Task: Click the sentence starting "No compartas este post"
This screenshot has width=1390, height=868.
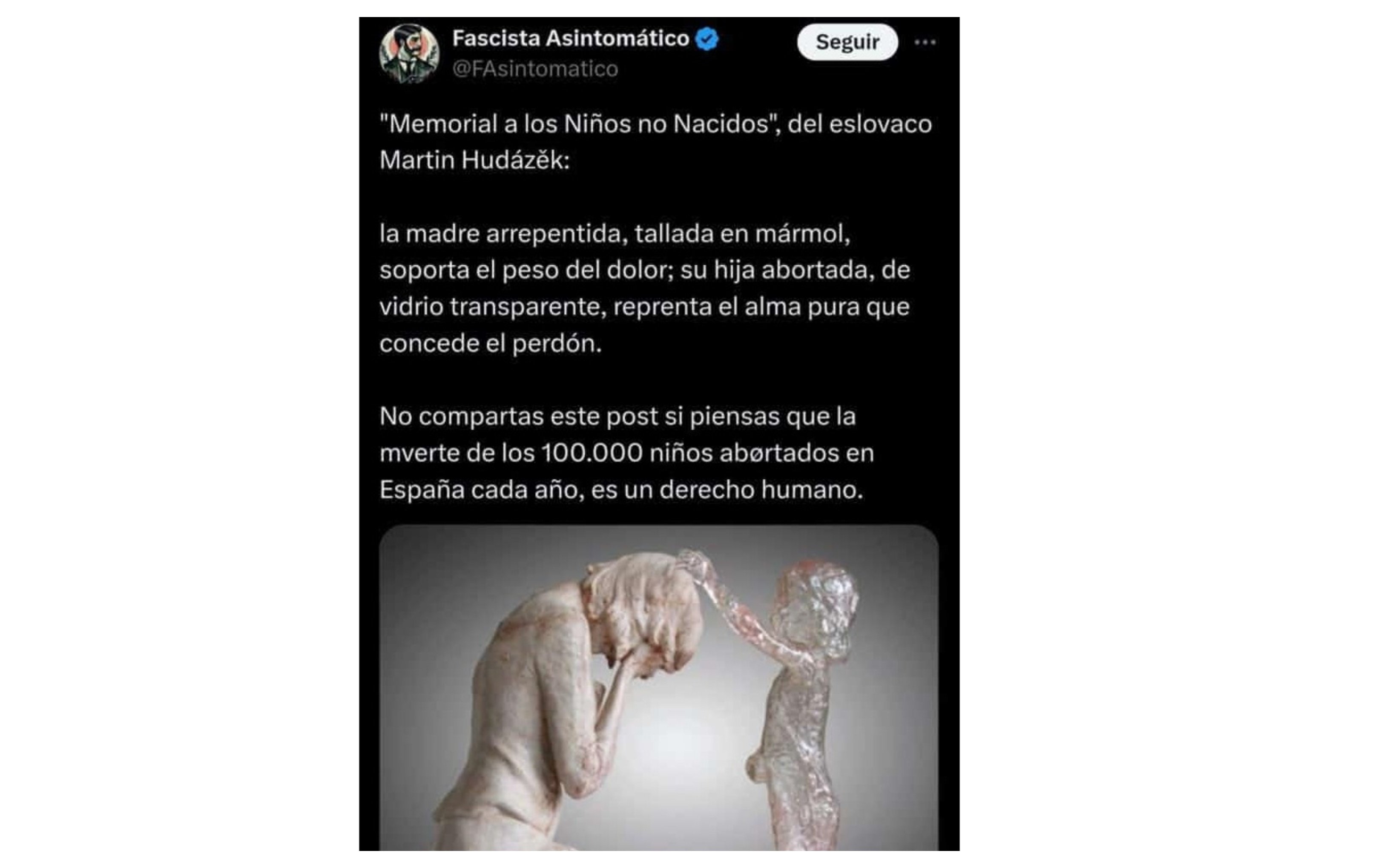Action: tap(627, 453)
